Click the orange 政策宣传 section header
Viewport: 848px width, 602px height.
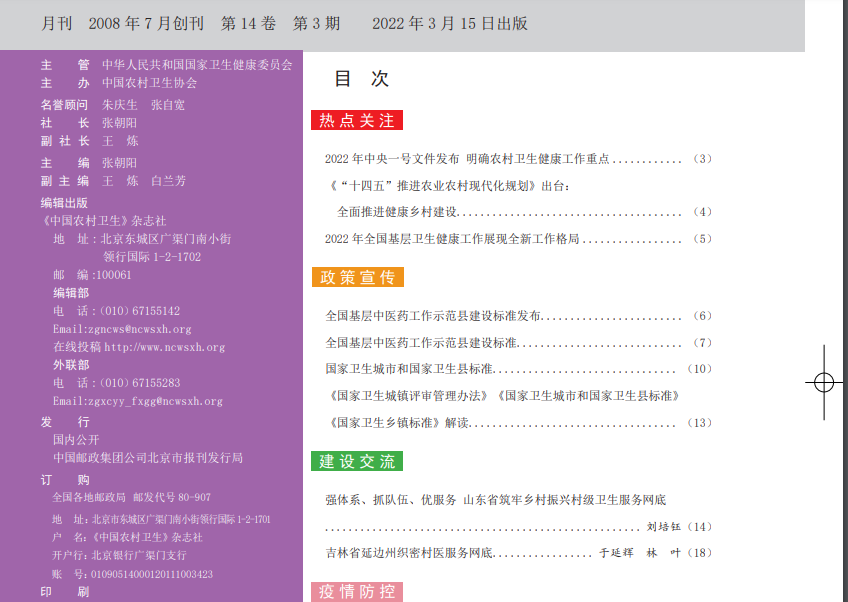[357, 277]
